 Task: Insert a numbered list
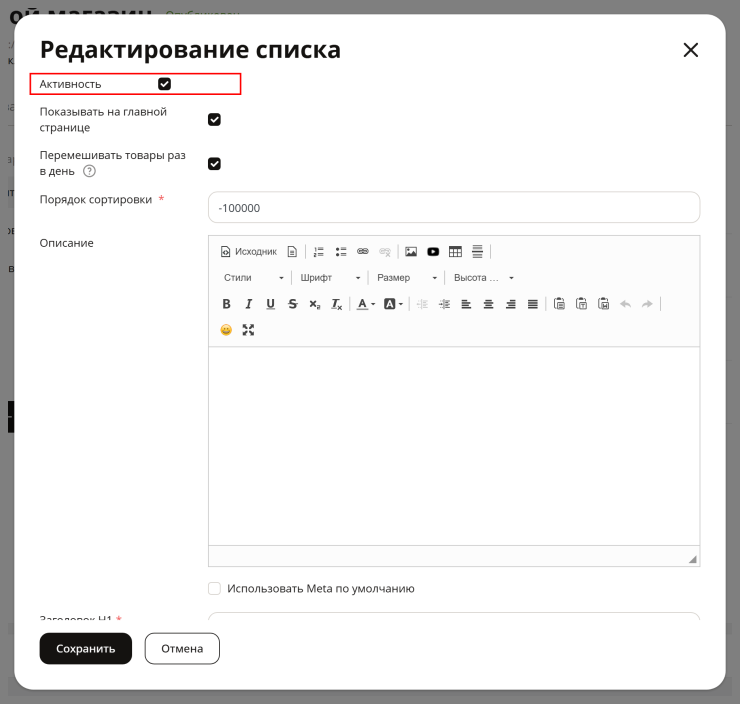pos(319,251)
